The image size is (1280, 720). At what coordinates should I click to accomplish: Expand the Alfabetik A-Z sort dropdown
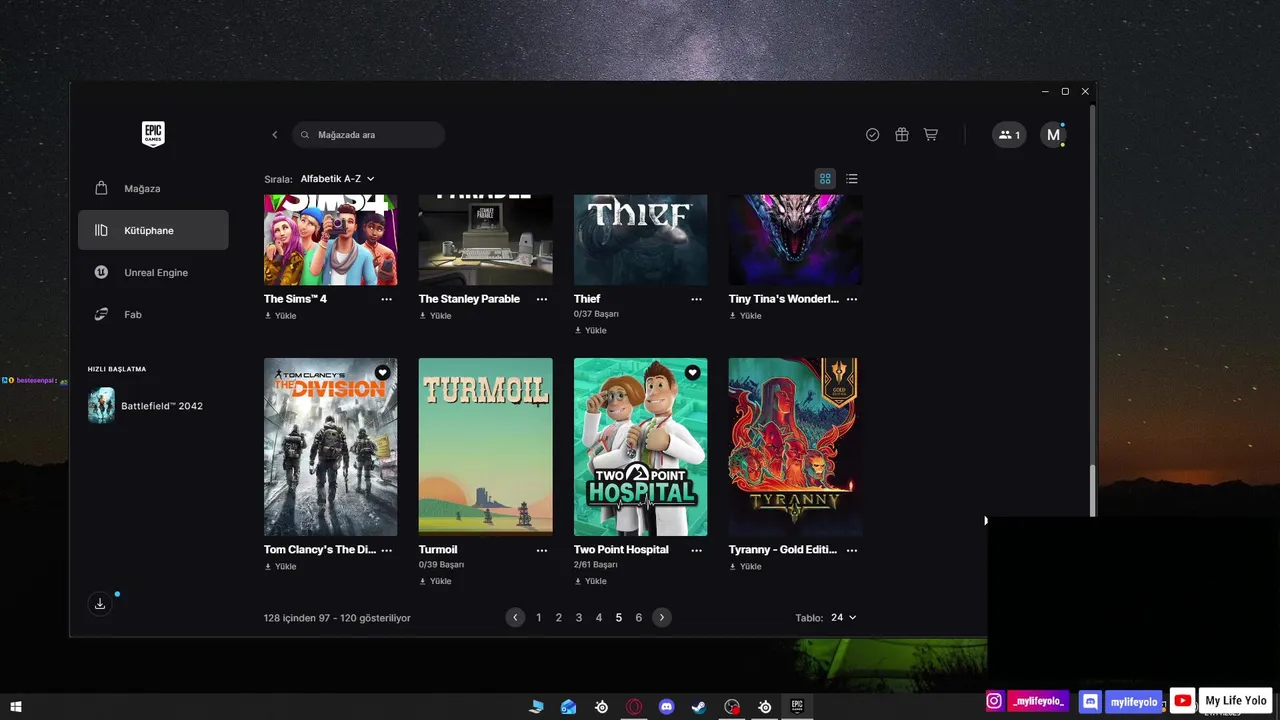coord(338,179)
